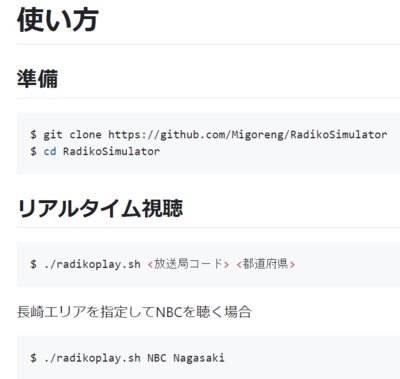Viewport: 400px width, 379px height.
Task: Click the GitHub RadikoSimulator URL in code
Action: (248, 135)
